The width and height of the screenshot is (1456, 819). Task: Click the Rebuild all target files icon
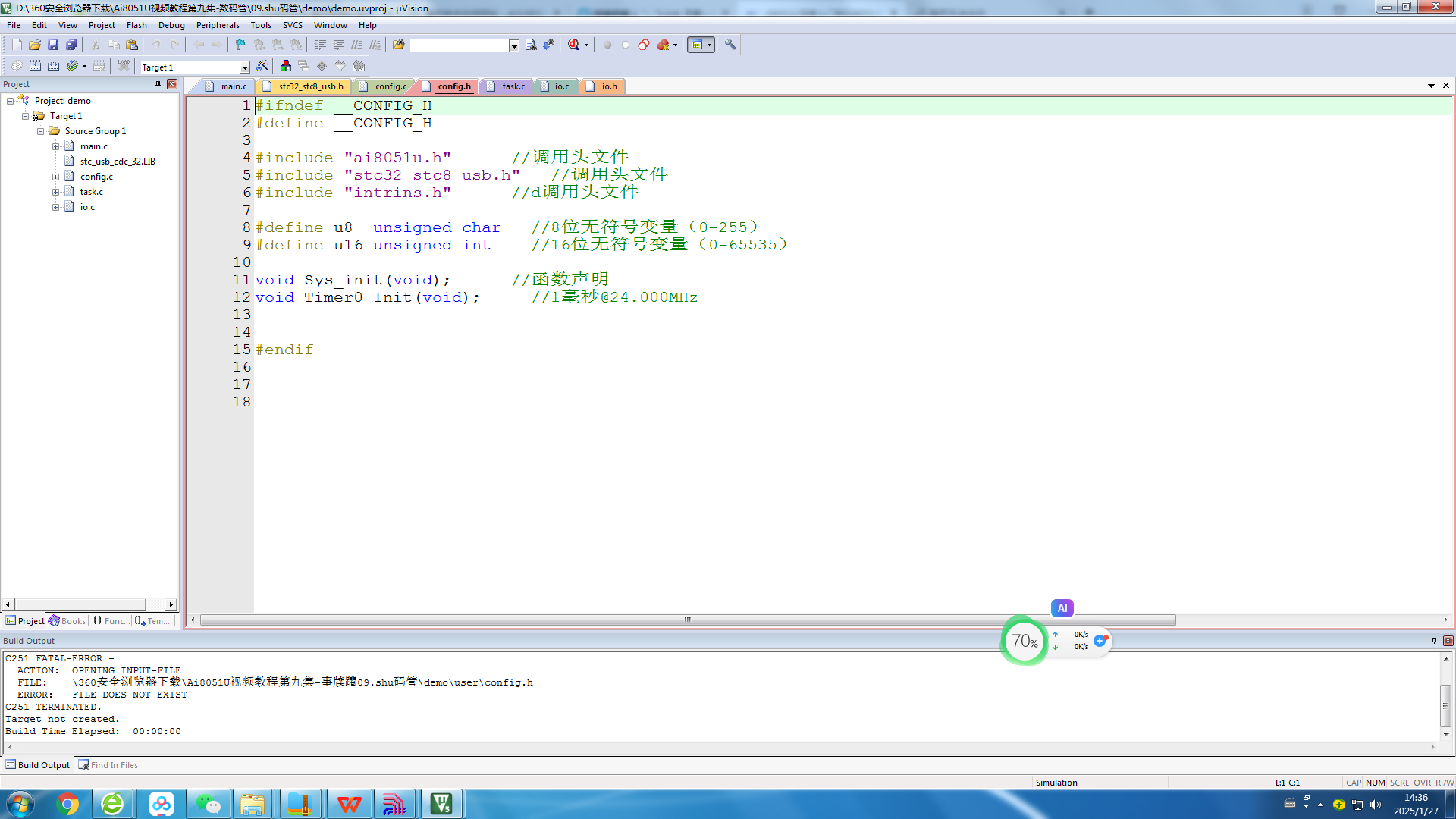[x=53, y=66]
